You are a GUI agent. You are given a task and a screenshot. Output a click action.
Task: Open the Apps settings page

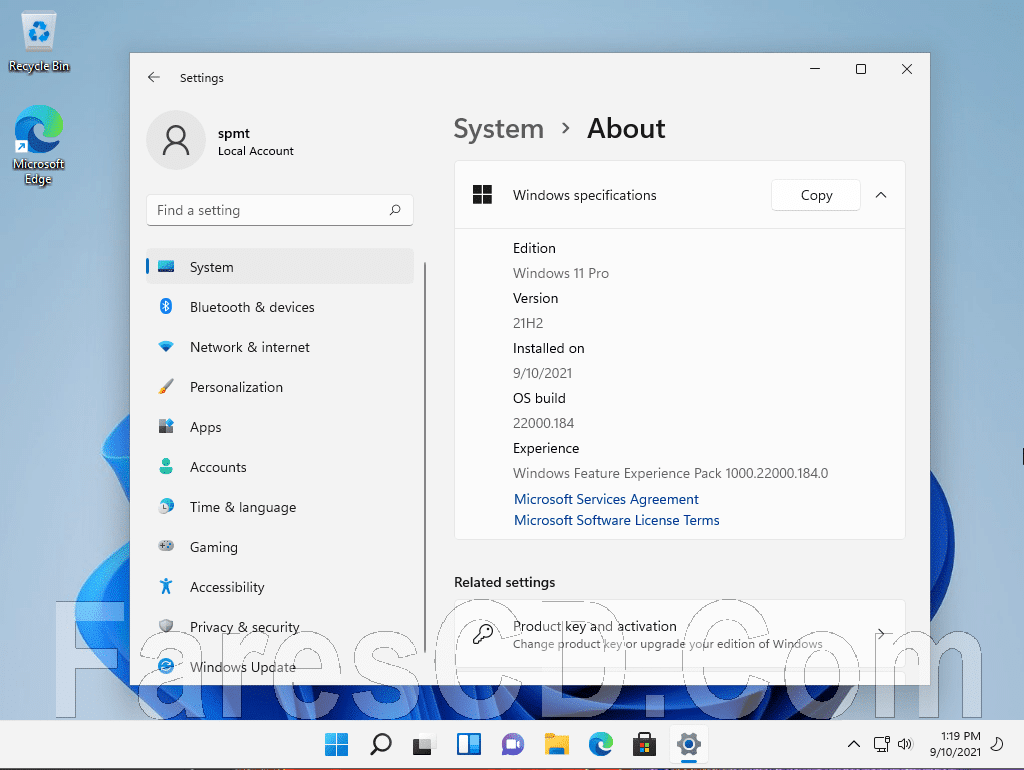coord(280,426)
